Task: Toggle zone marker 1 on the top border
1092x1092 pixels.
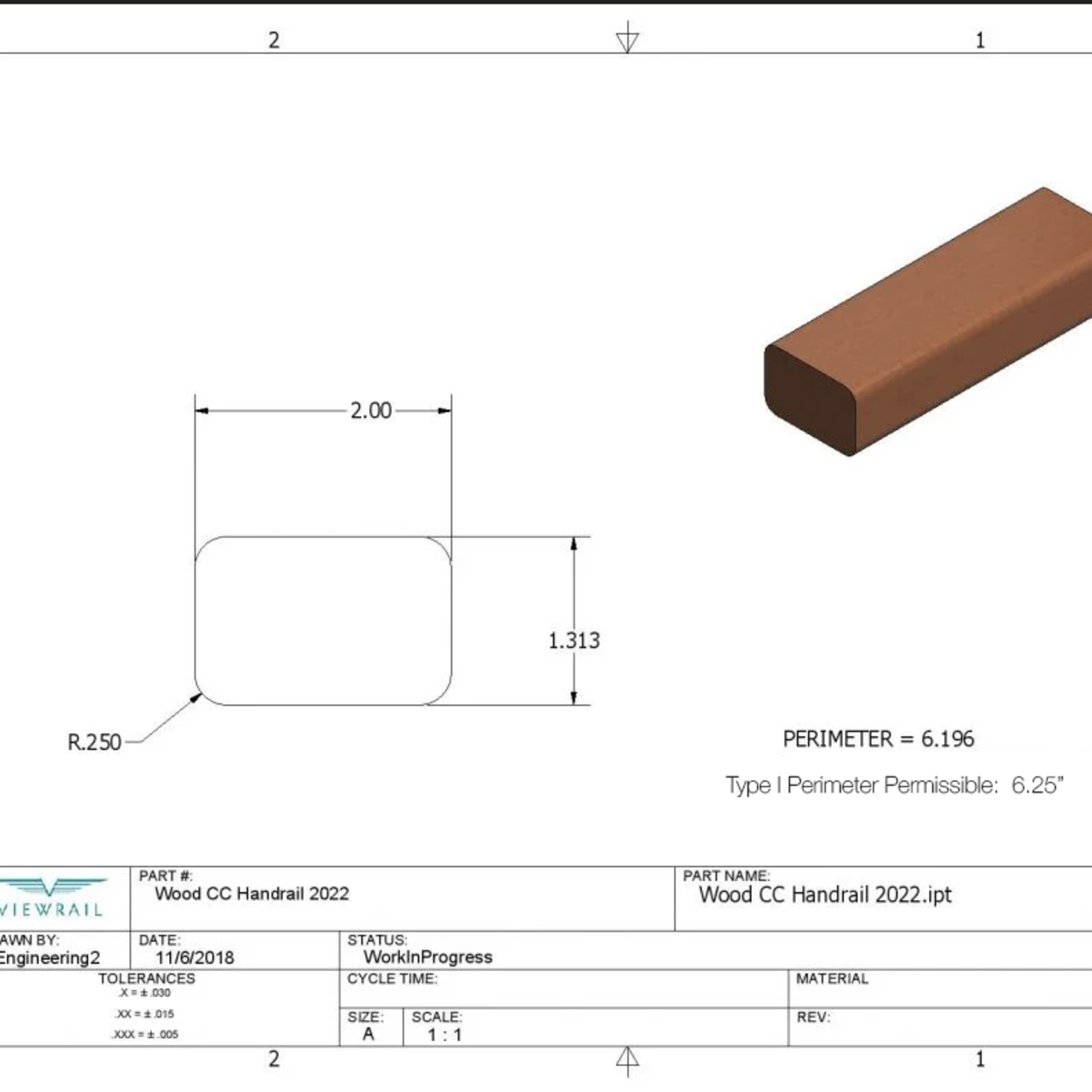Action: point(981,40)
